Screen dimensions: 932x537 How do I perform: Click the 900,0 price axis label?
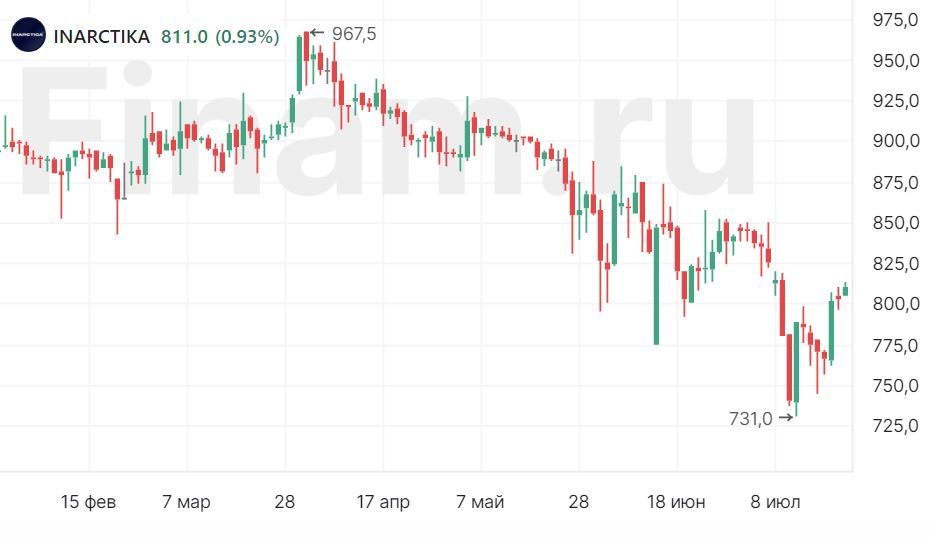[895, 142]
